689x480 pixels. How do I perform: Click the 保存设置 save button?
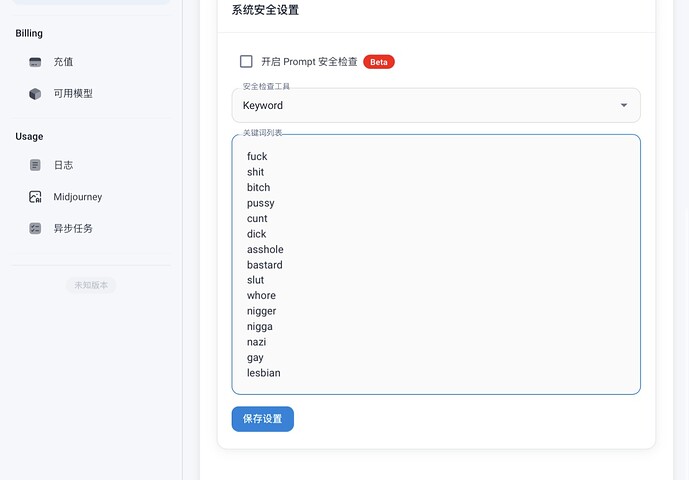[x=263, y=419]
